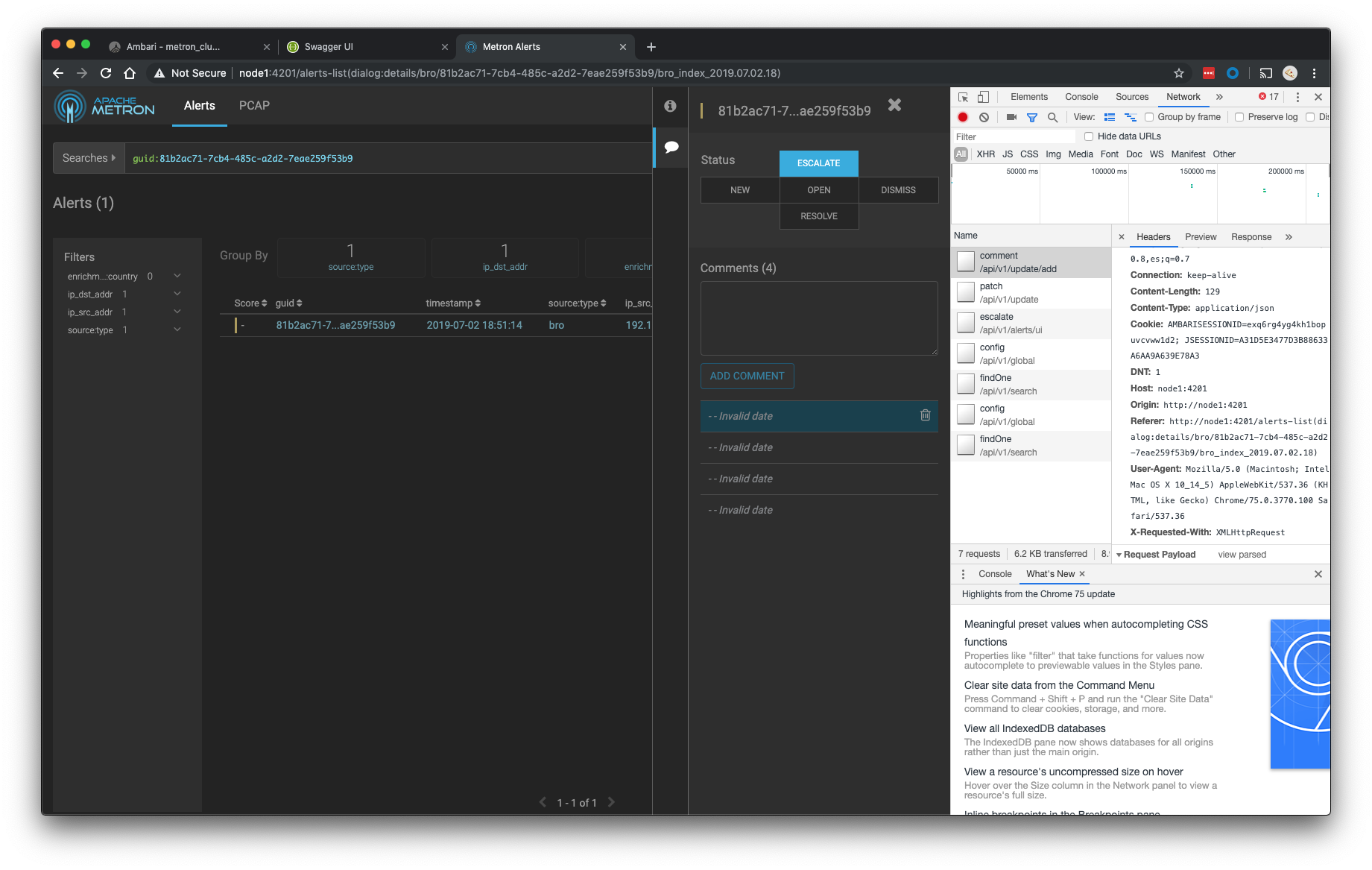Show more DevTools panels chevron
Screen dimensions: 1372x870
(x=1219, y=97)
